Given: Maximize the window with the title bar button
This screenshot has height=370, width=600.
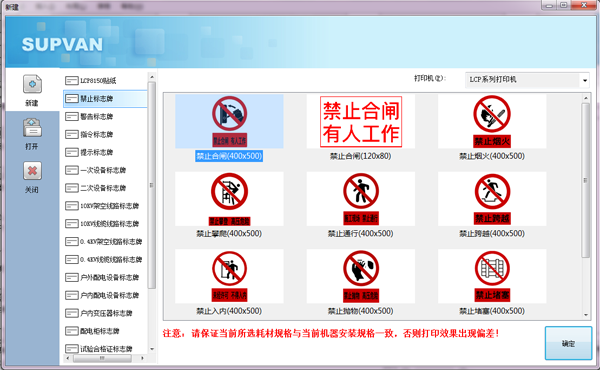Looking at the screenshot, I should (564, 5).
